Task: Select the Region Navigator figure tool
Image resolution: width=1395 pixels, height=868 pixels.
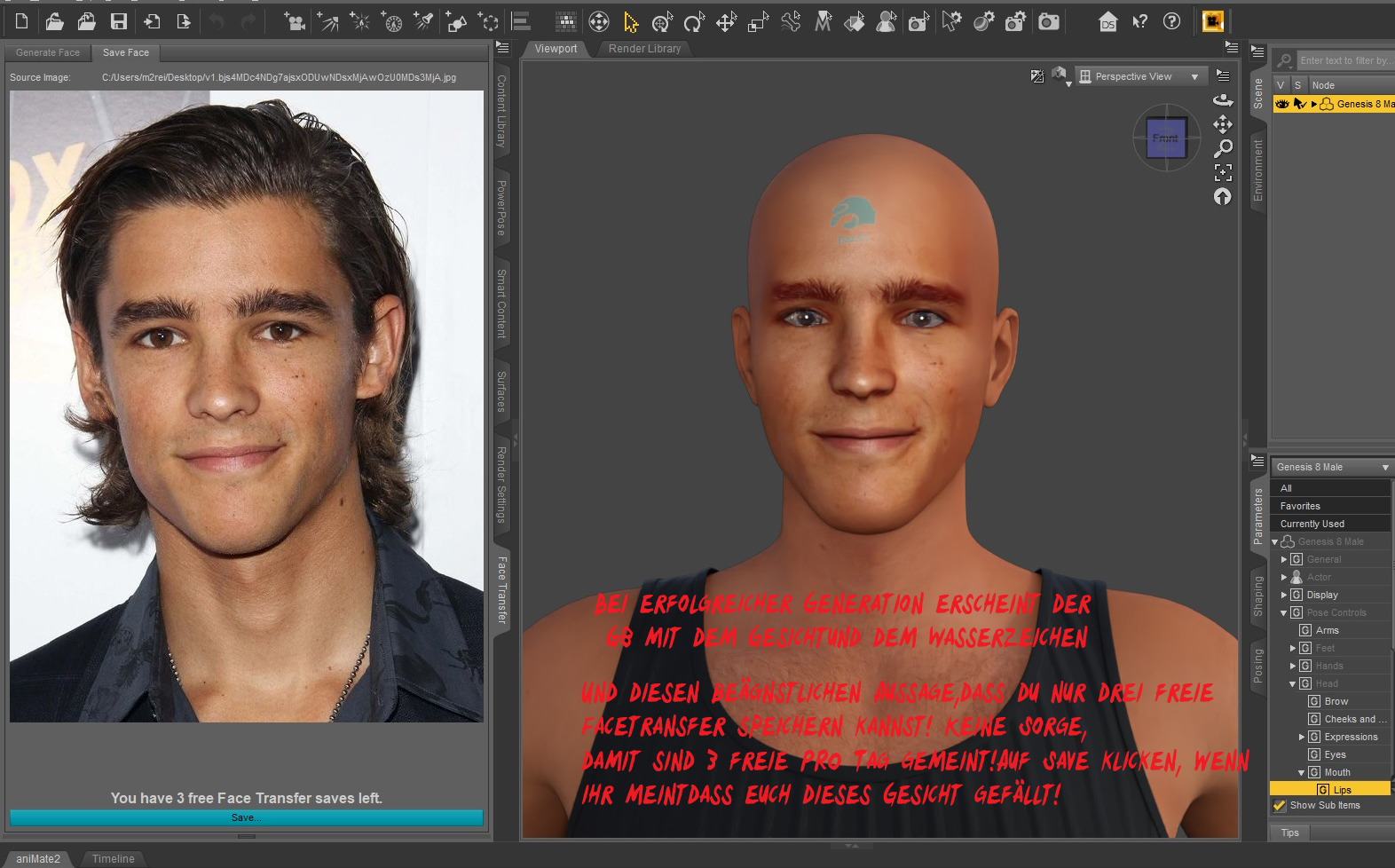Action: 886,21
